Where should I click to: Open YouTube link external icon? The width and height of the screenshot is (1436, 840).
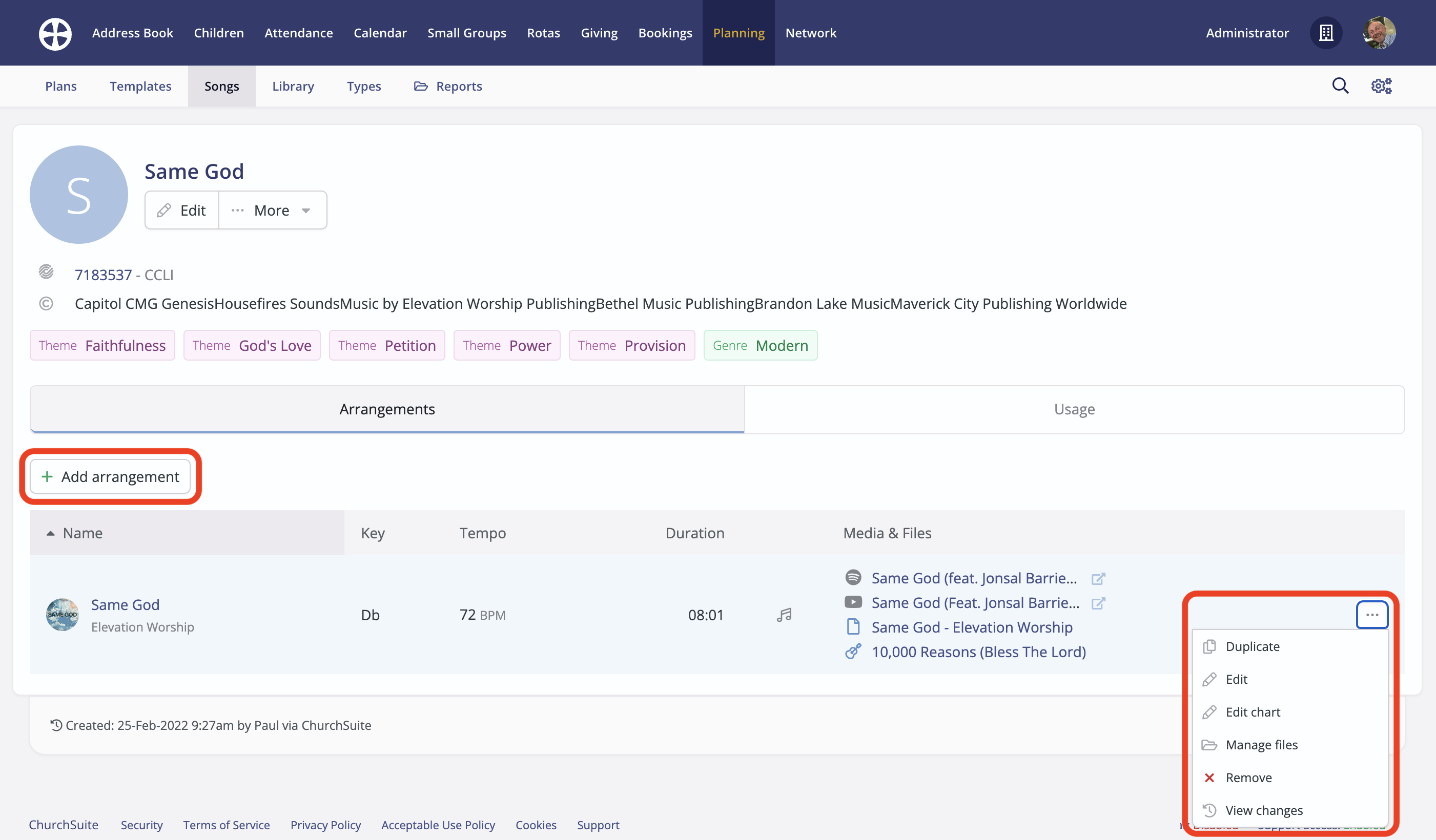pyautogui.click(x=1098, y=603)
